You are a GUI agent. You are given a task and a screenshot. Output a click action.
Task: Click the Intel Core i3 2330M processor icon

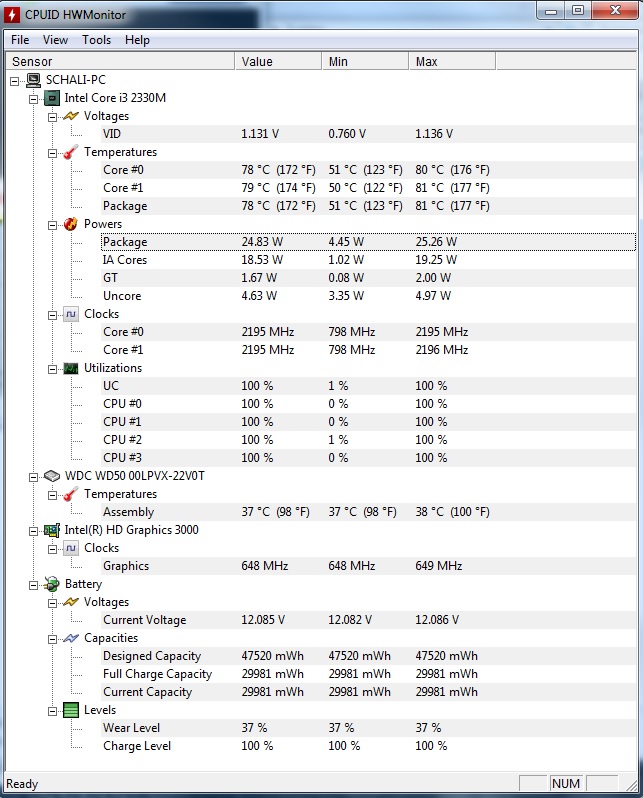52,98
